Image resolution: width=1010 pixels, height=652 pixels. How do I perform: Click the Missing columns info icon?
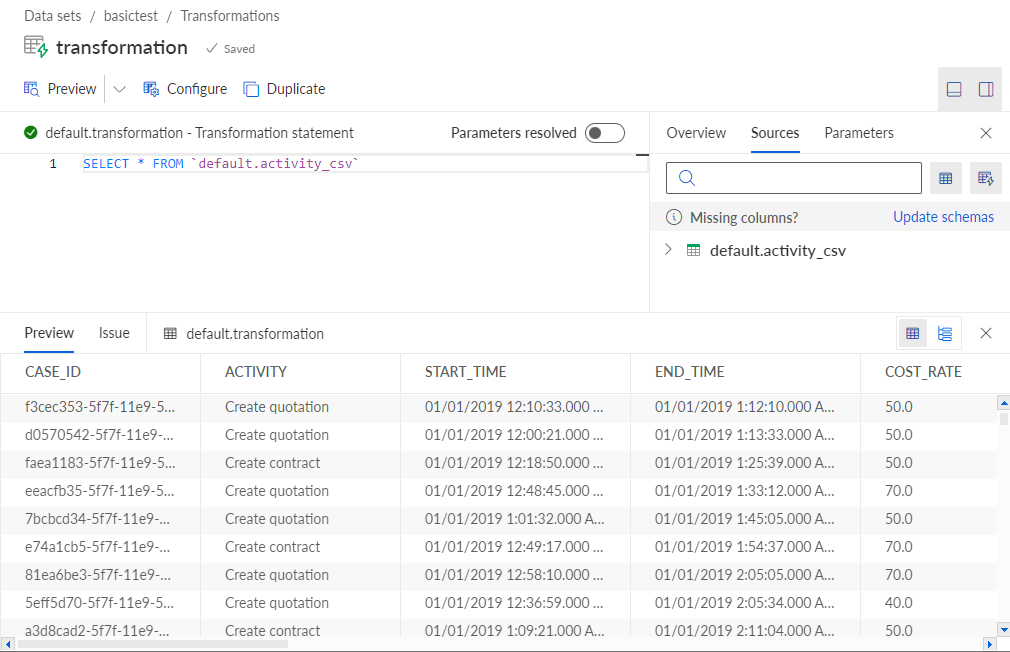tap(674, 217)
